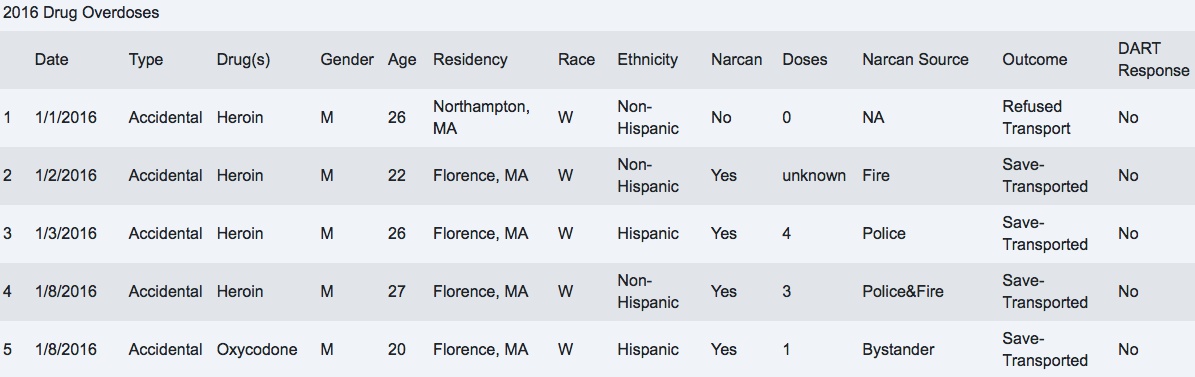Click the Ethnicity column header

pyautogui.click(x=647, y=59)
